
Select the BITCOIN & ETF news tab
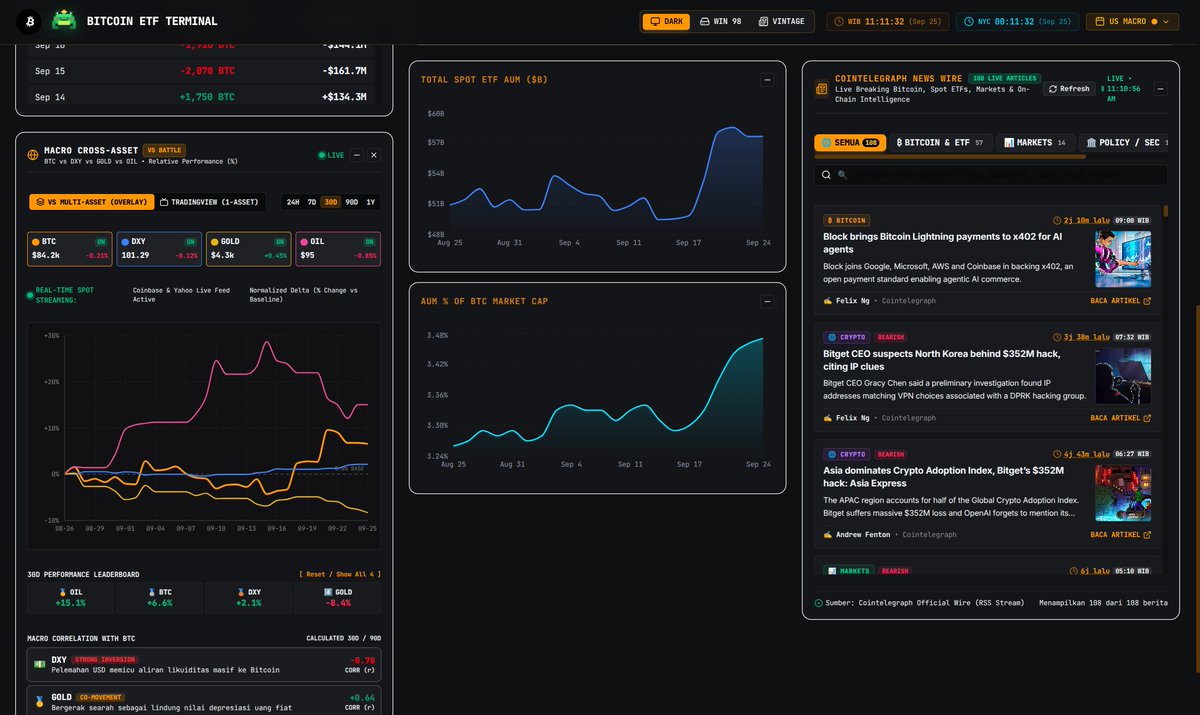click(940, 143)
